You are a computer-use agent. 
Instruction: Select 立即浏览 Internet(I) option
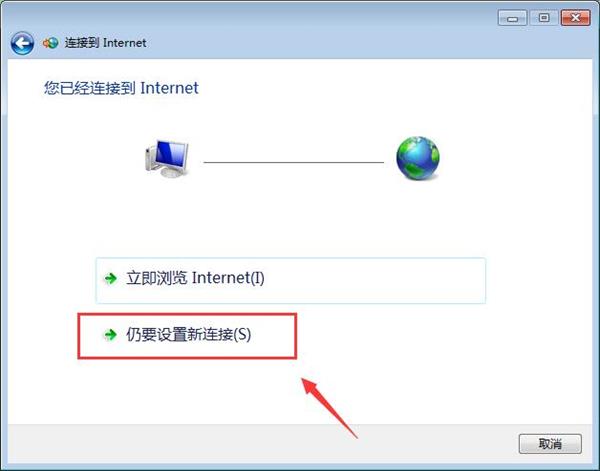tap(291, 280)
